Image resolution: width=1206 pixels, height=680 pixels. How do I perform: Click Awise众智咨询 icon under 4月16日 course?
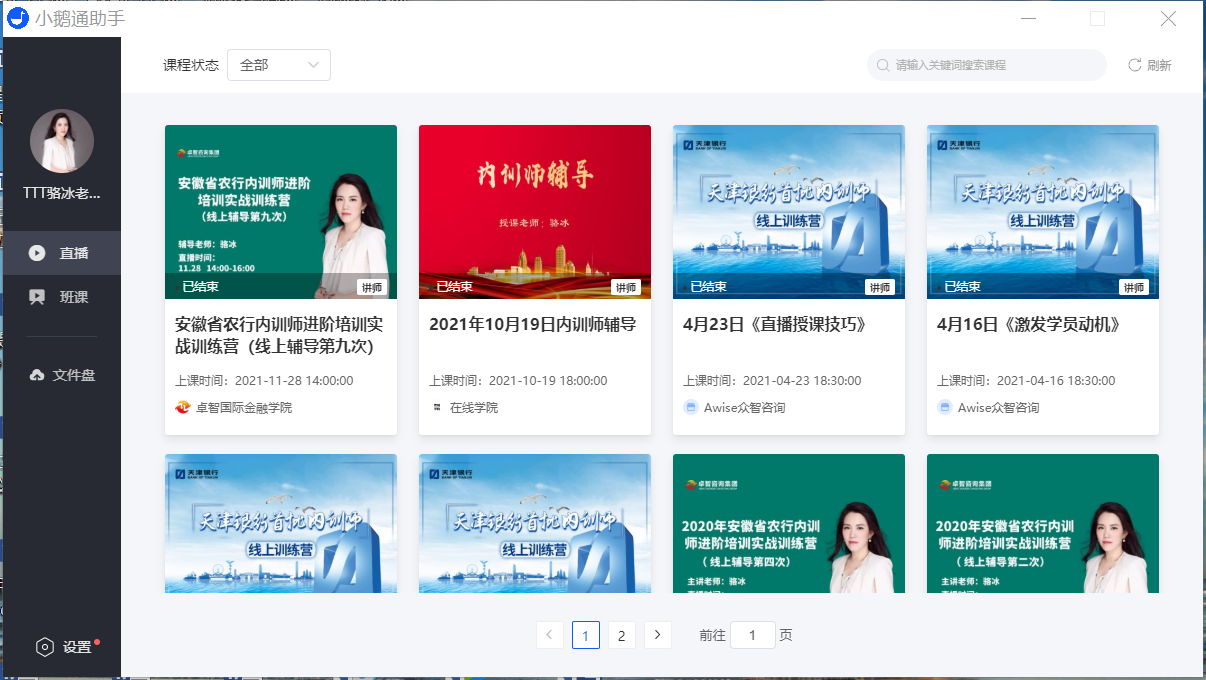[x=944, y=407]
